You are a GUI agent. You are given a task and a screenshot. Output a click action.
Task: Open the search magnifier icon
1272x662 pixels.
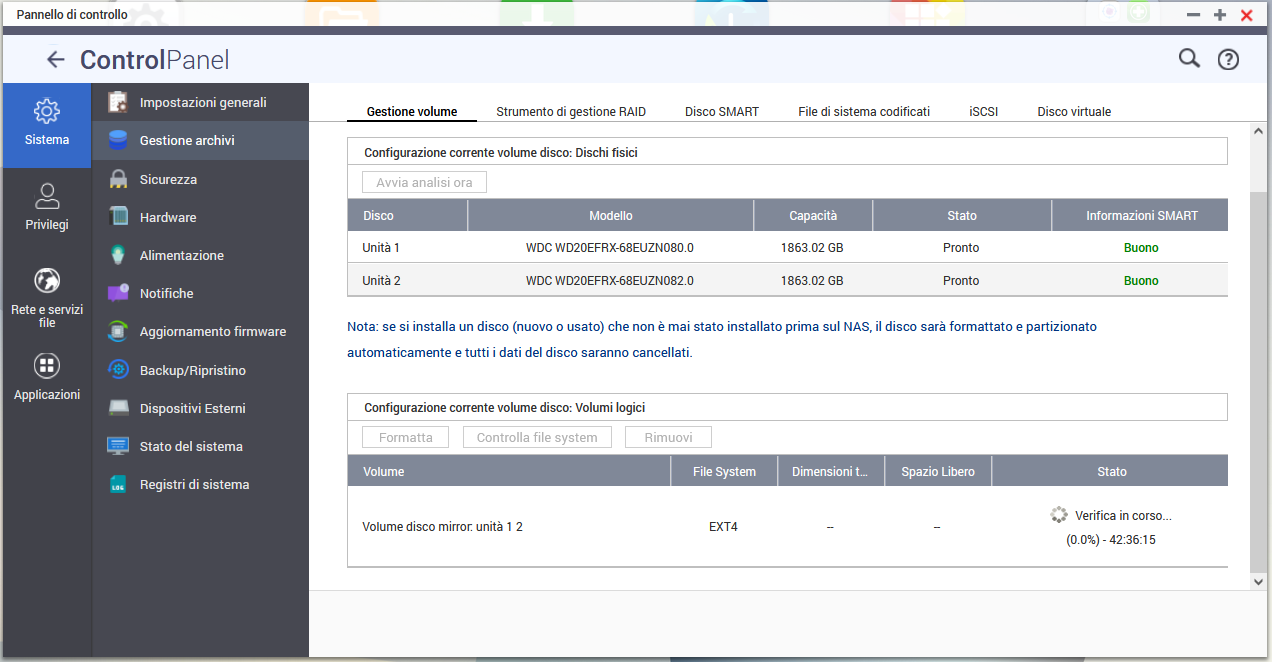1189,59
